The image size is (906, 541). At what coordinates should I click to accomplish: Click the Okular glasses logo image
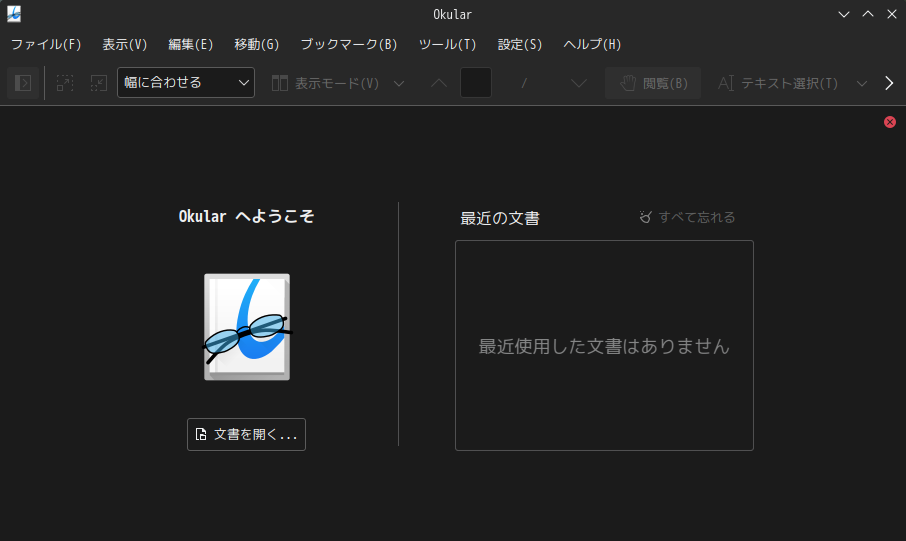tap(247, 327)
